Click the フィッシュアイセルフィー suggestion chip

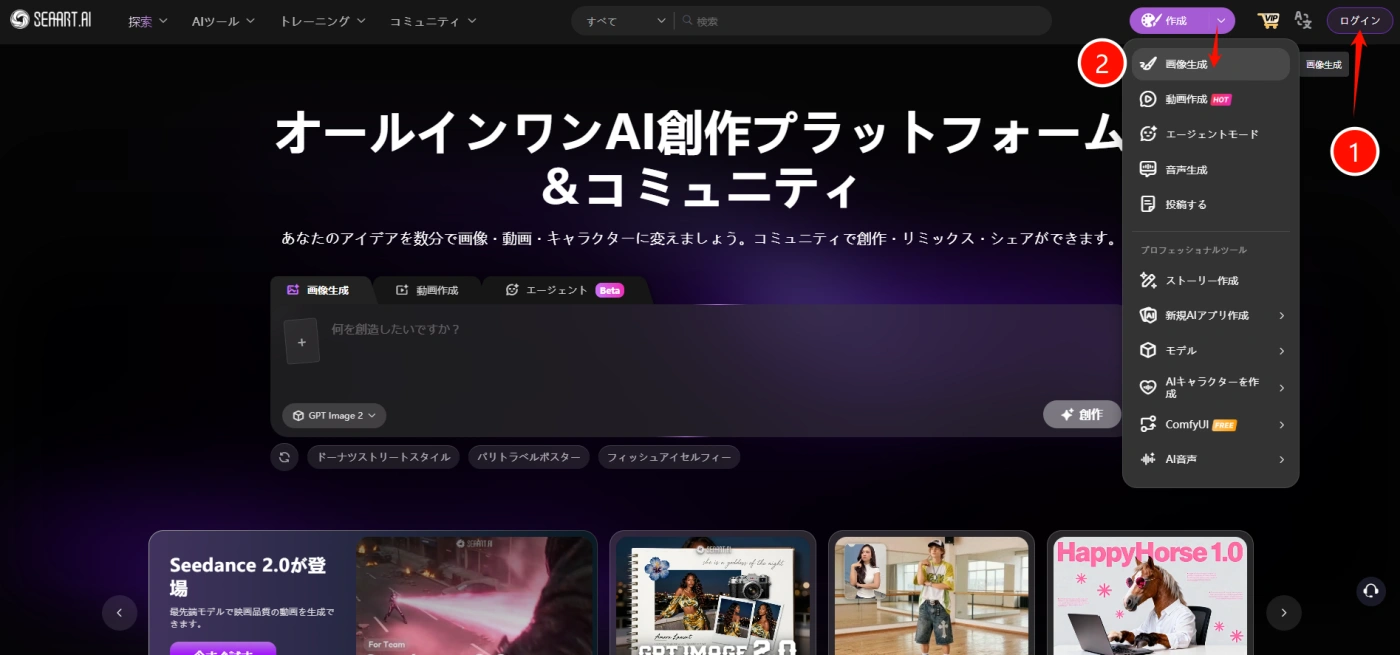click(x=669, y=457)
